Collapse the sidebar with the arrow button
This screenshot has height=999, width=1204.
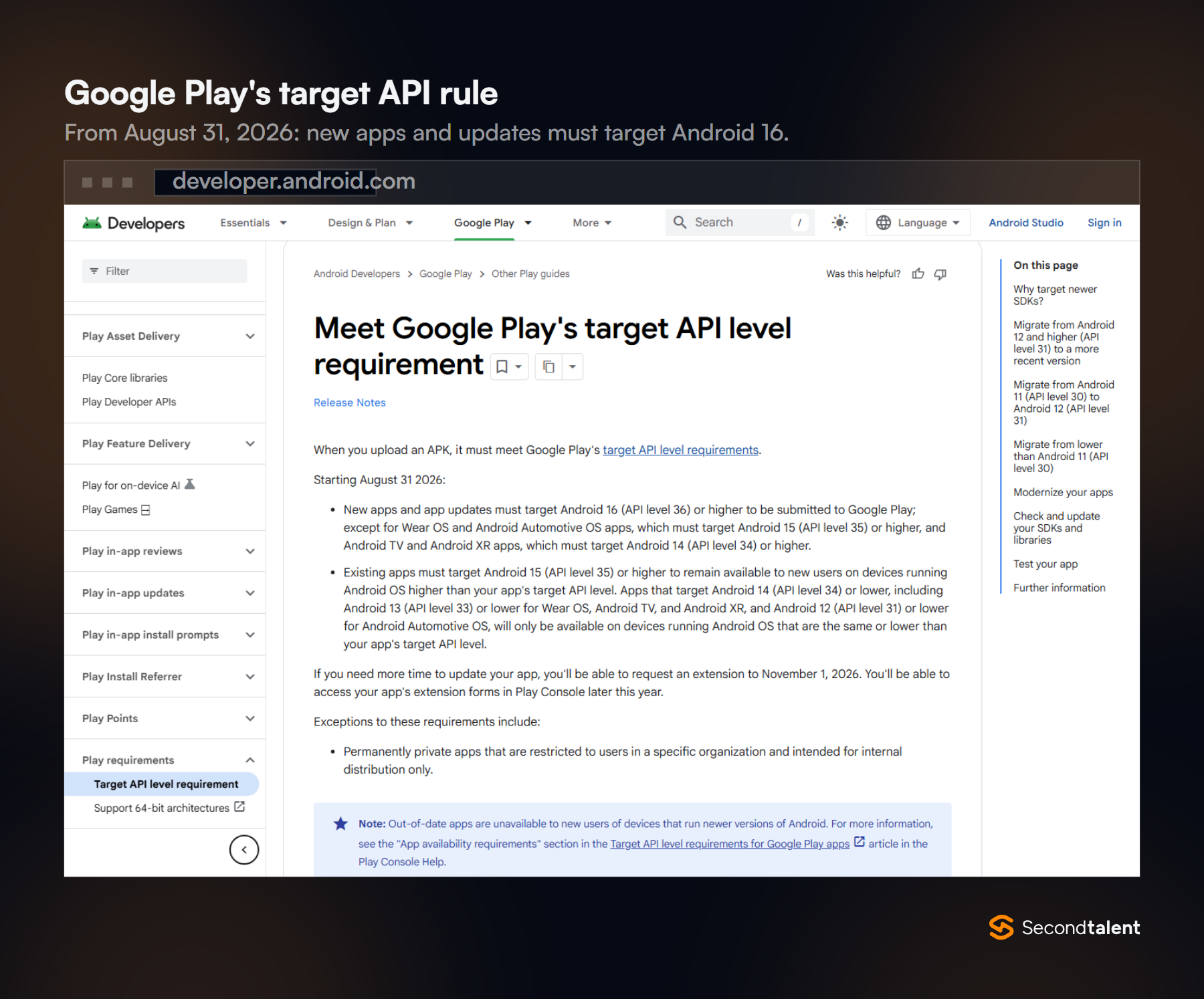pyautogui.click(x=244, y=850)
